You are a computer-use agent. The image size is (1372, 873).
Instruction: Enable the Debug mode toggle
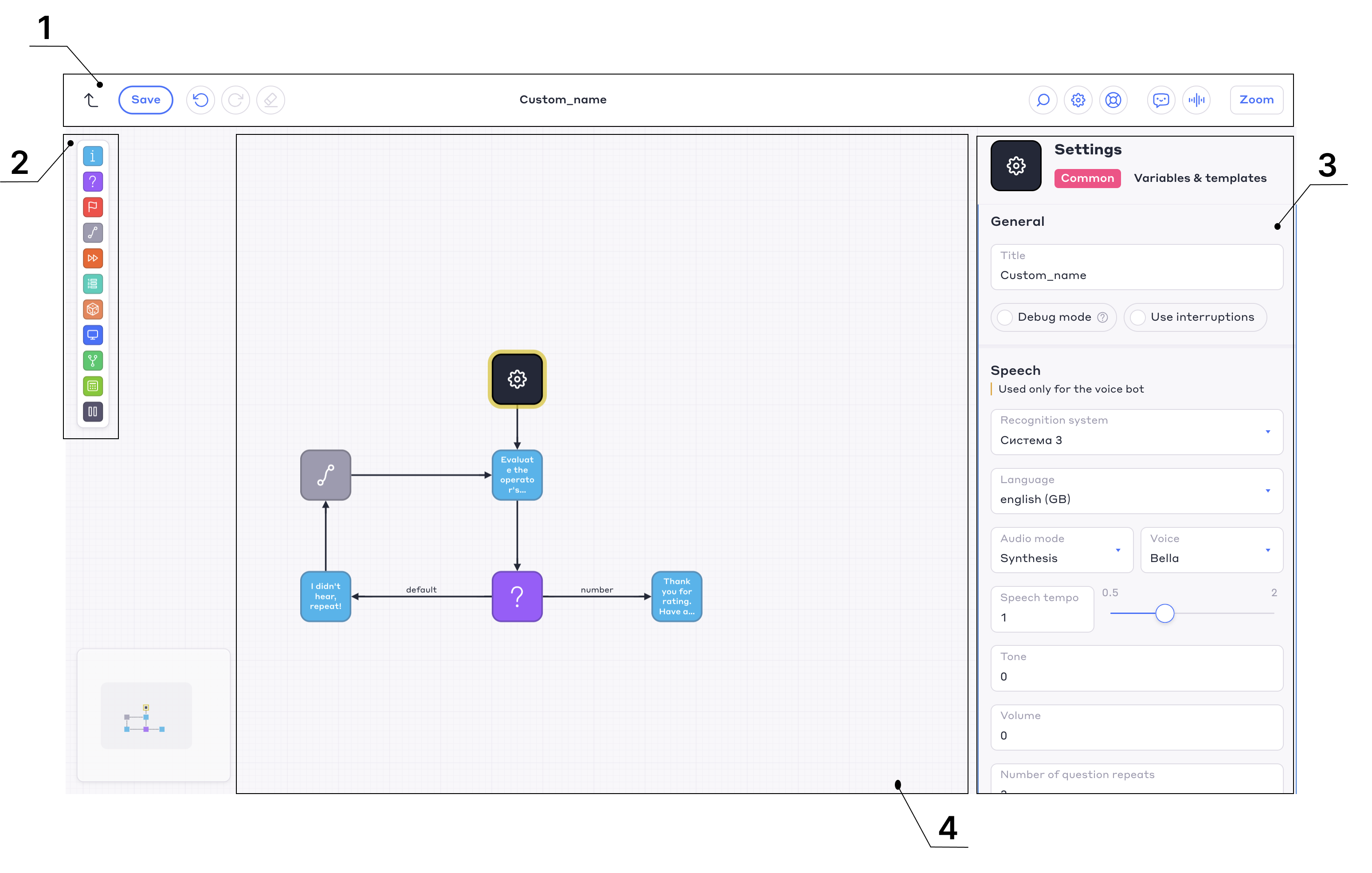point(1005,318)
